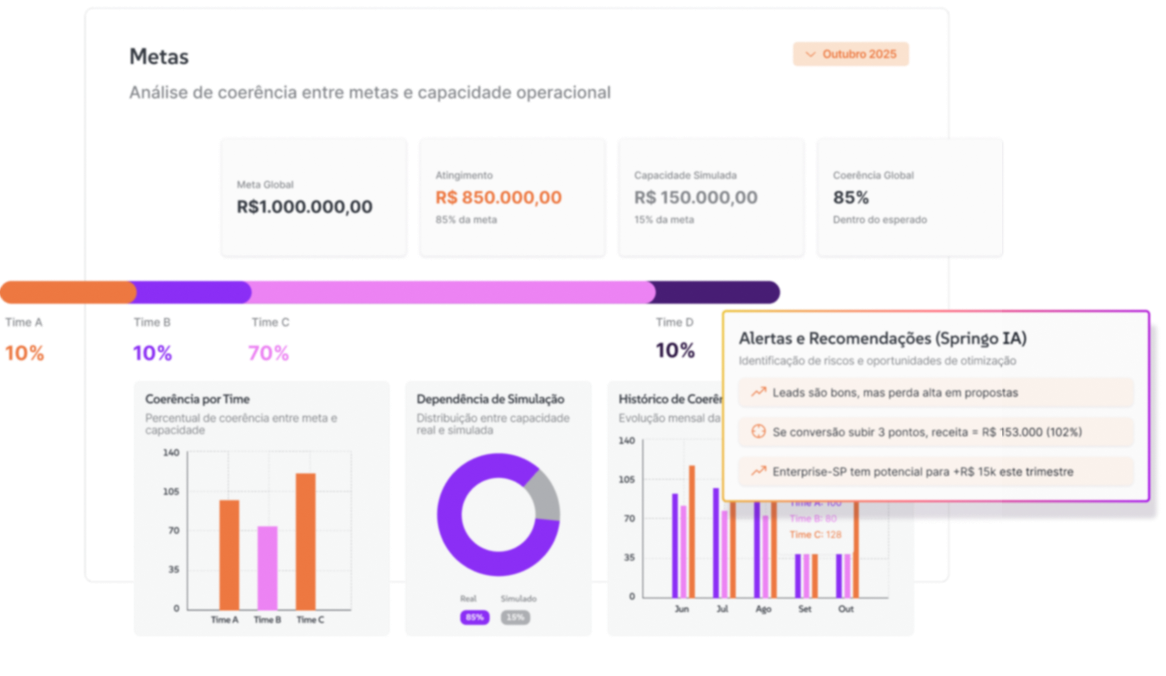Expand the Alertas e Recomendações panel header

(880, 339)
